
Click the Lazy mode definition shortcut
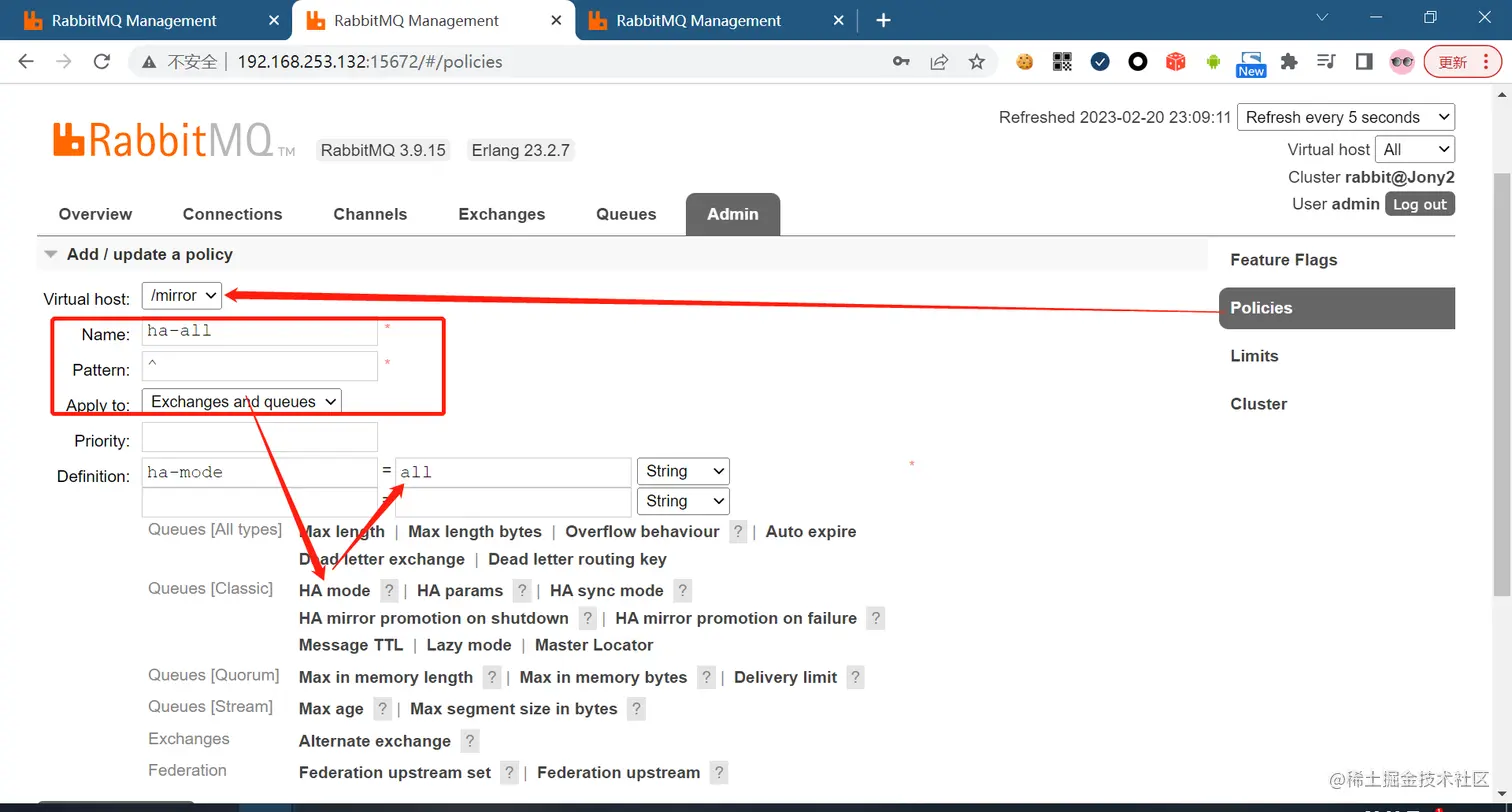469,646
